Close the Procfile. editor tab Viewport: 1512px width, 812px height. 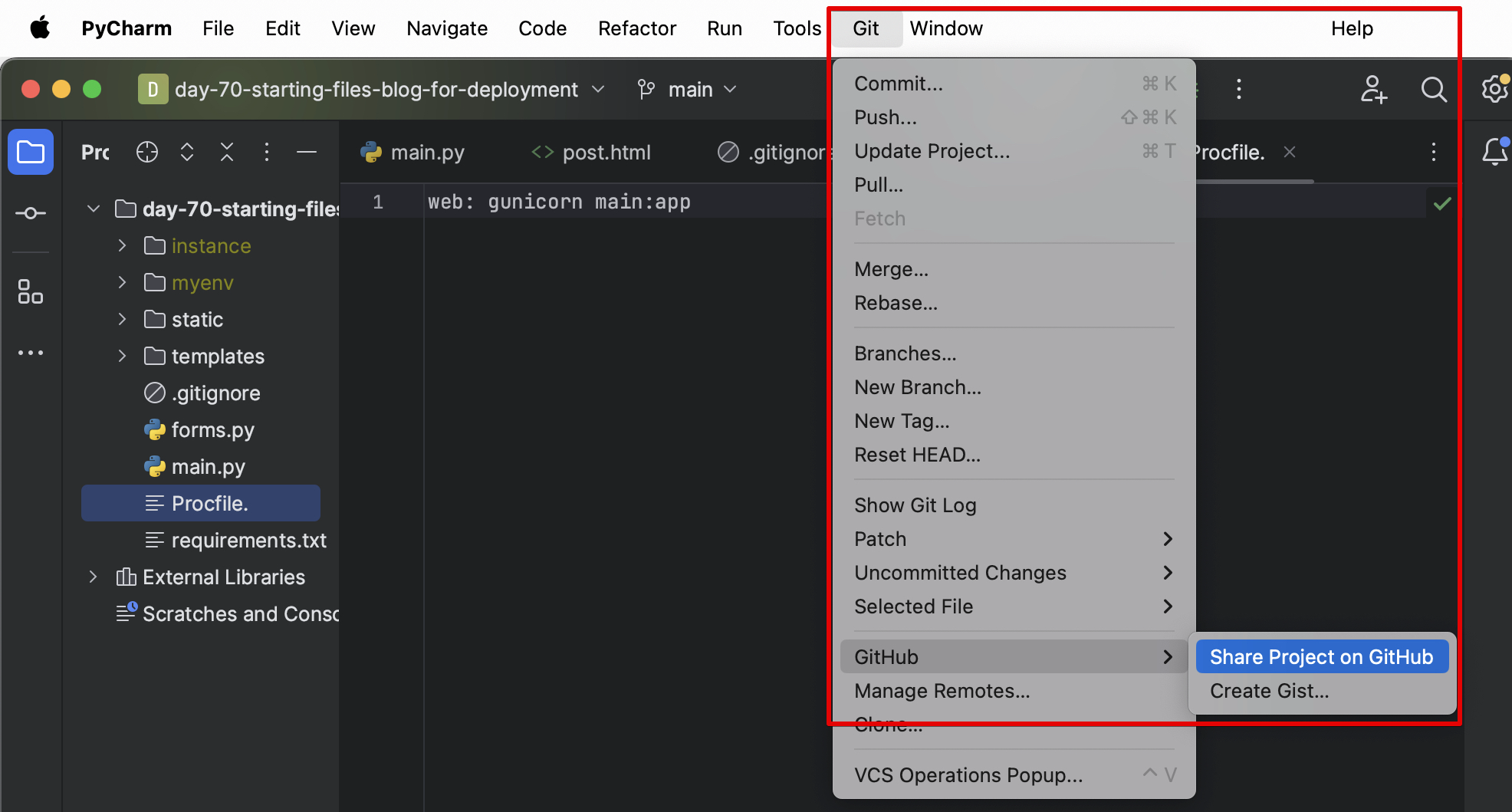click(x=1290, y=152)
